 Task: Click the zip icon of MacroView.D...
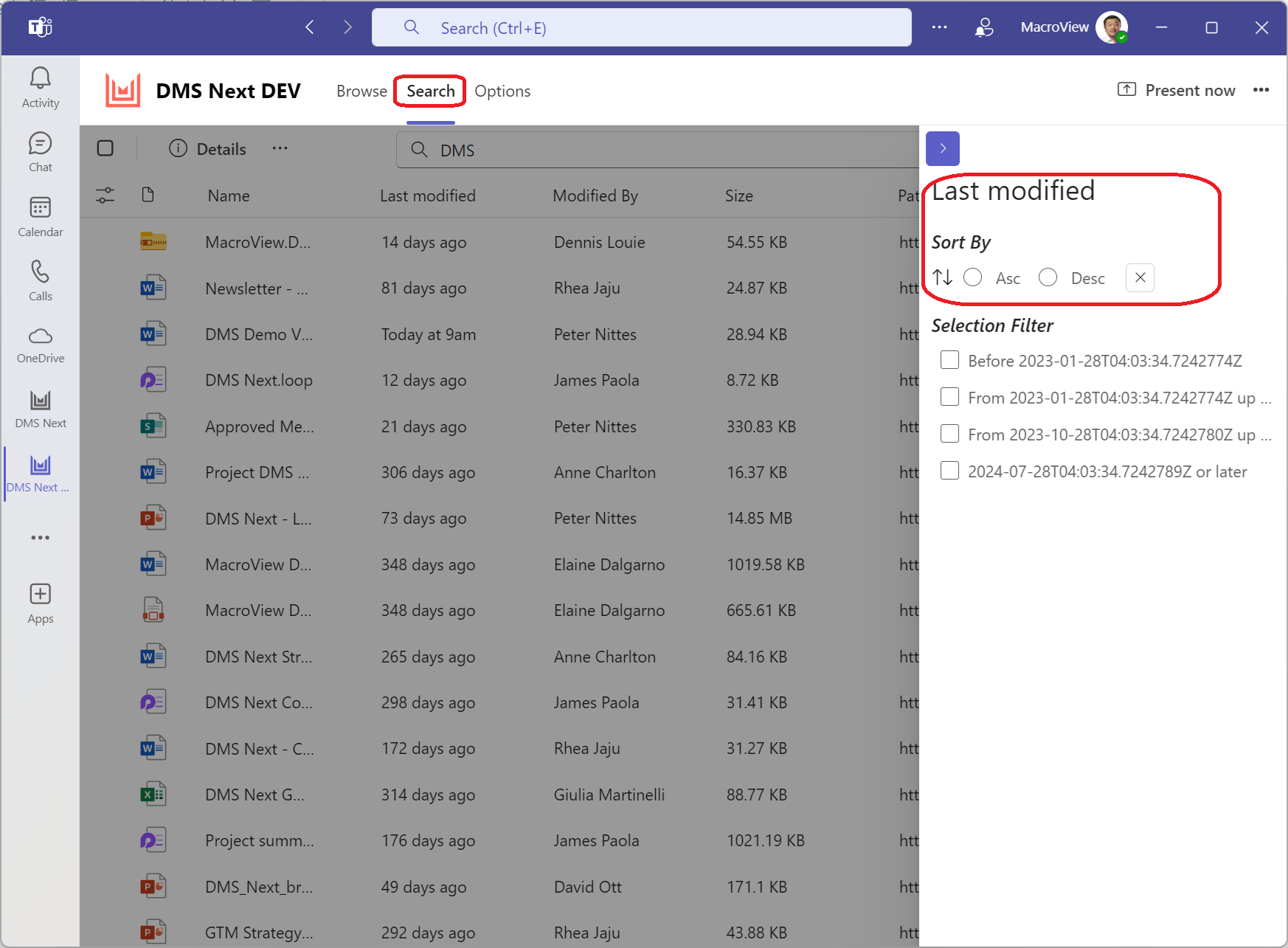[x=153, y=241]
